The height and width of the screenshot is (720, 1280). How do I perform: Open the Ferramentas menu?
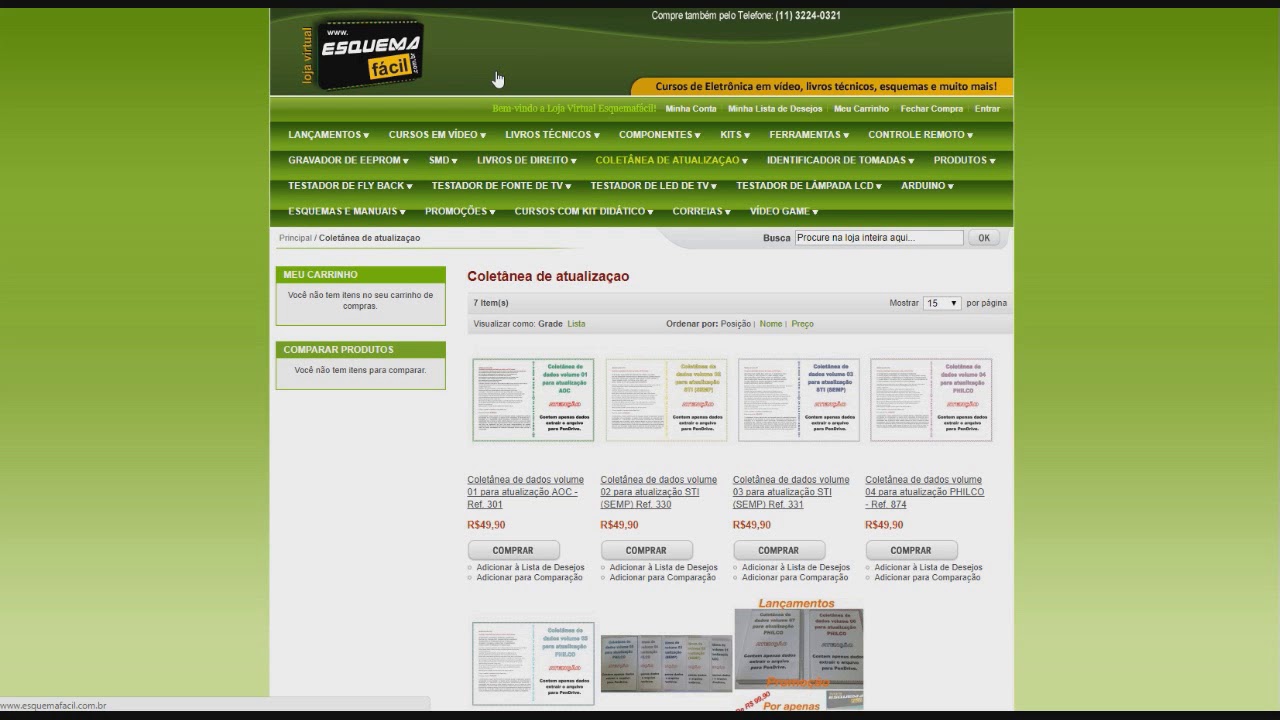(x=809, y=135)
